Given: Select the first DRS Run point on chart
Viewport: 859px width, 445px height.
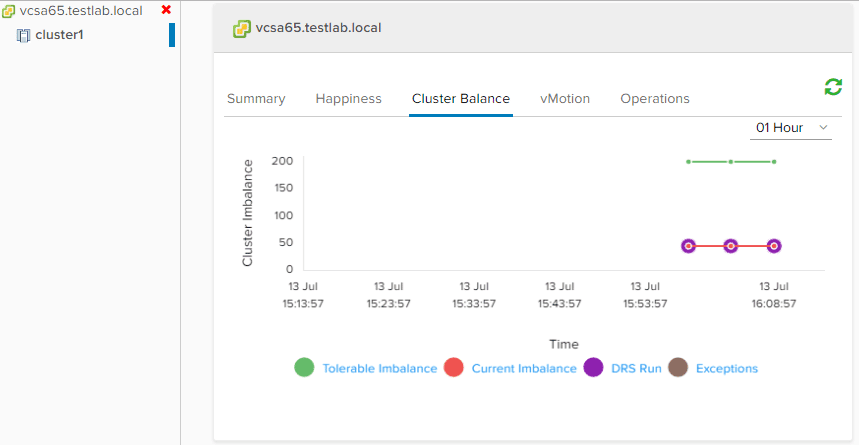Looking at the screenshot, I should (x=689, y=246).
